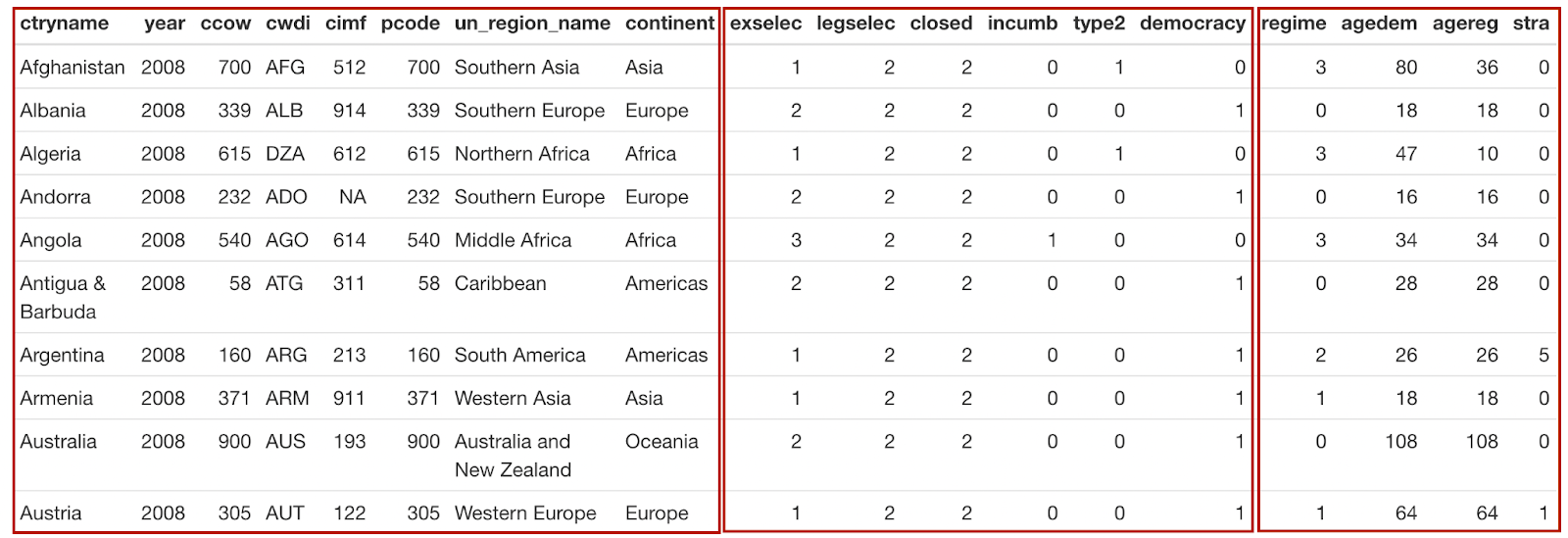This screenshot has height=538, width=1568.
Task: Select the legselec column header
Action: pyautogui.click(x=856, y=24)
